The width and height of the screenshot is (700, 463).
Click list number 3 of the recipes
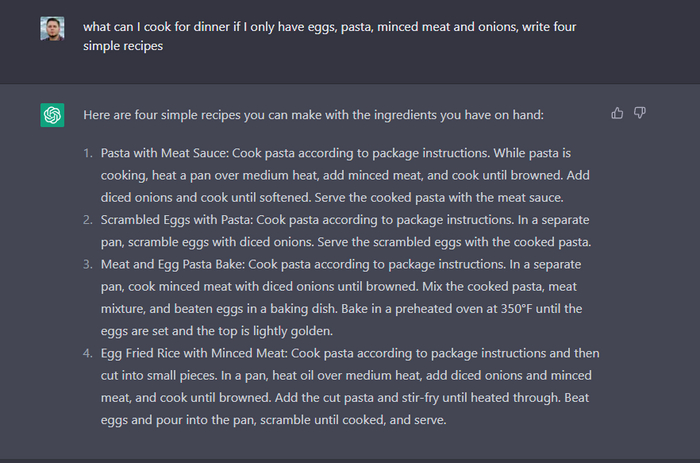coord(88,264)
